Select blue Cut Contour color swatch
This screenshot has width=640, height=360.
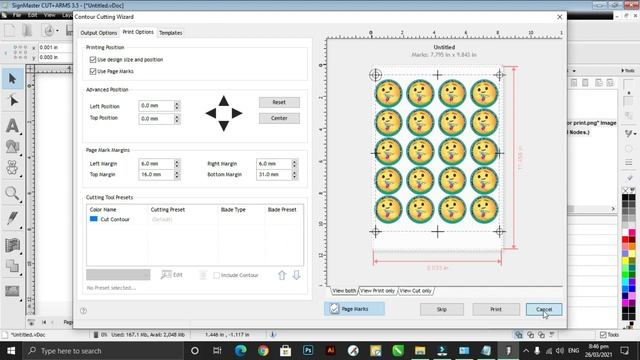coord(93,219)
